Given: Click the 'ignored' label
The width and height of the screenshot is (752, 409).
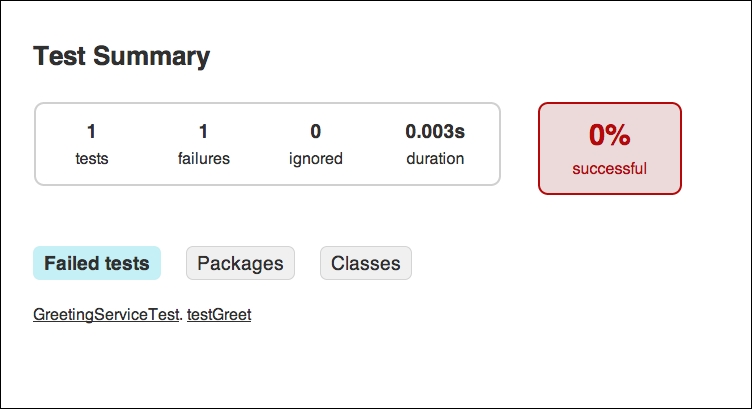Looking at the screenshot, I should (x=316, y=159).
